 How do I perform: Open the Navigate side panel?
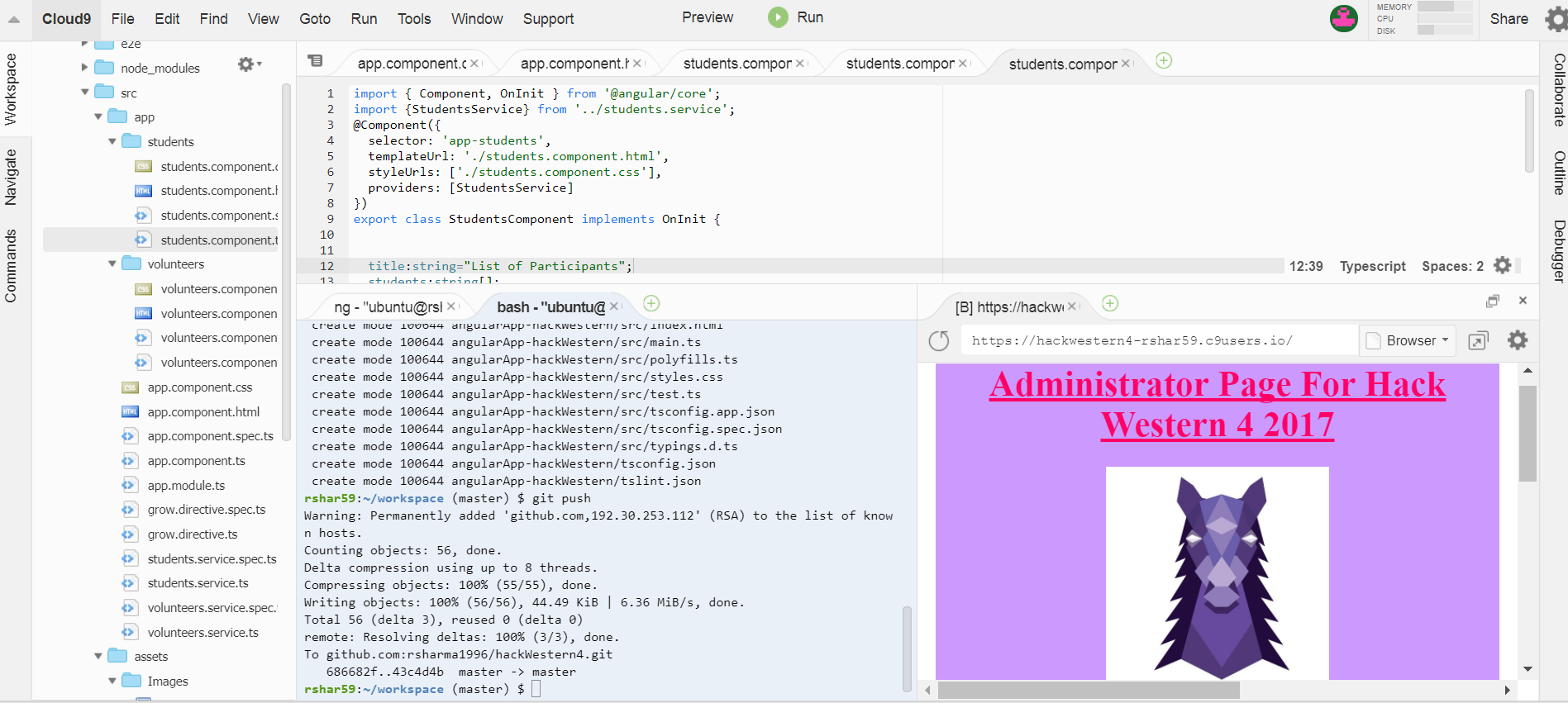[x=11, y=177]
